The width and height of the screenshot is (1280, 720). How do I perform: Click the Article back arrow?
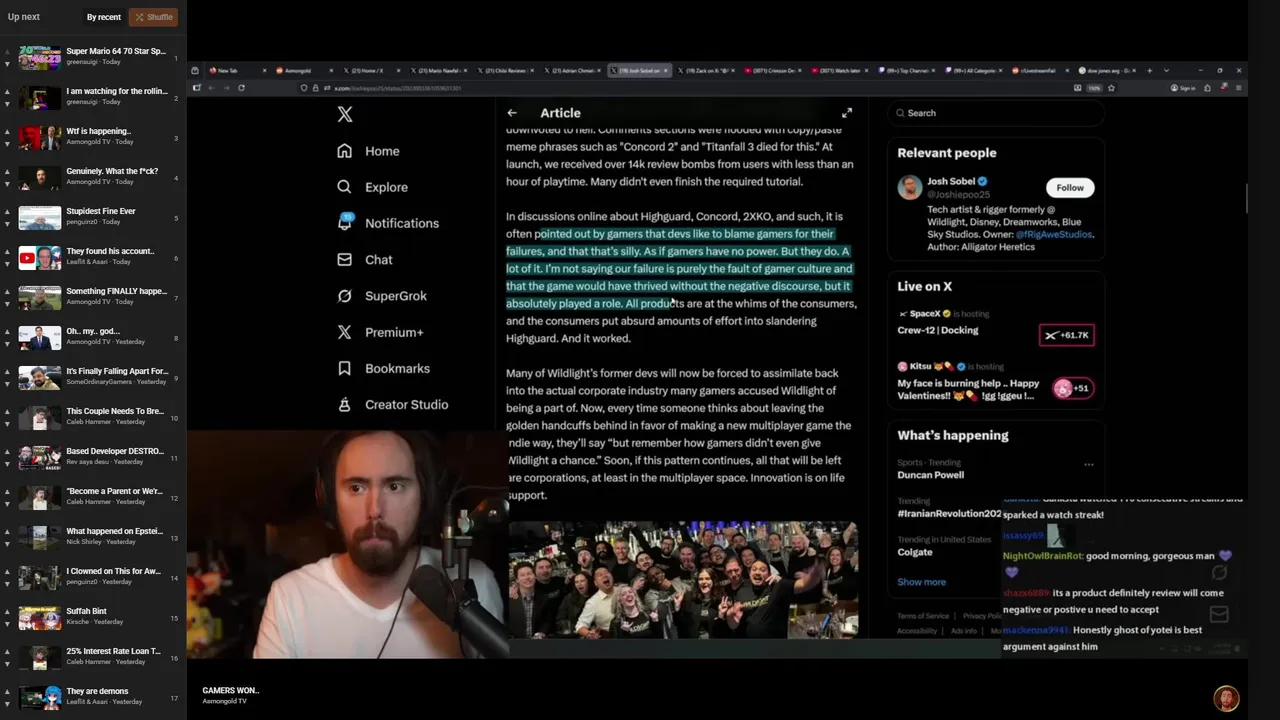(512, 113)
